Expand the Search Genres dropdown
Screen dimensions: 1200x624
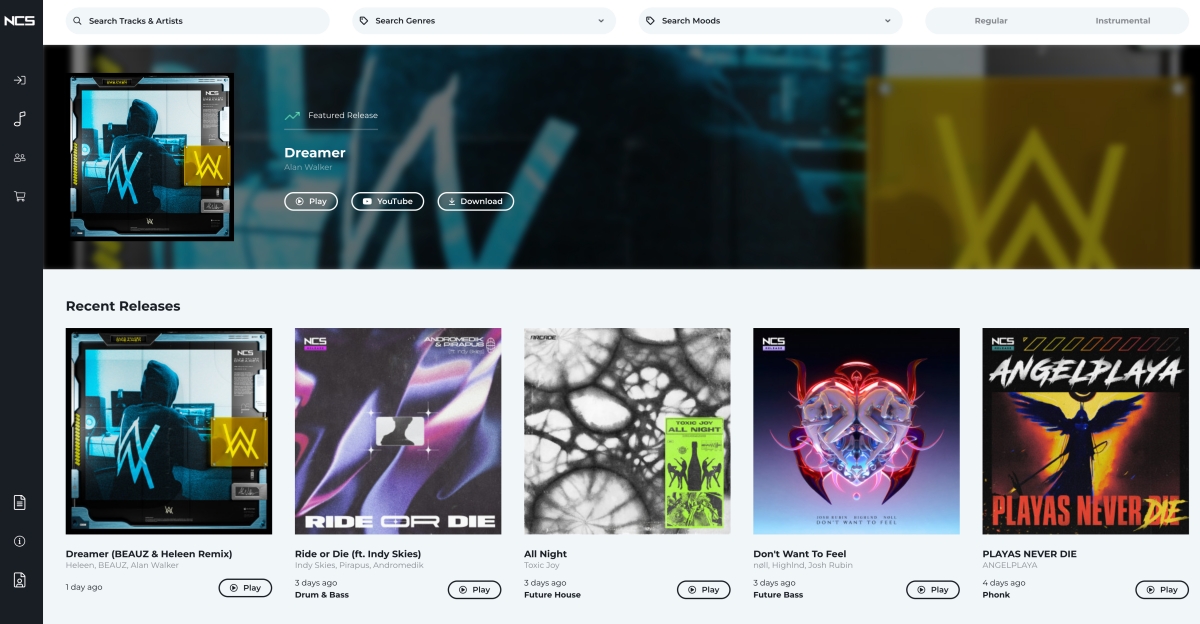pyautogui.click(x=484, y=20)
